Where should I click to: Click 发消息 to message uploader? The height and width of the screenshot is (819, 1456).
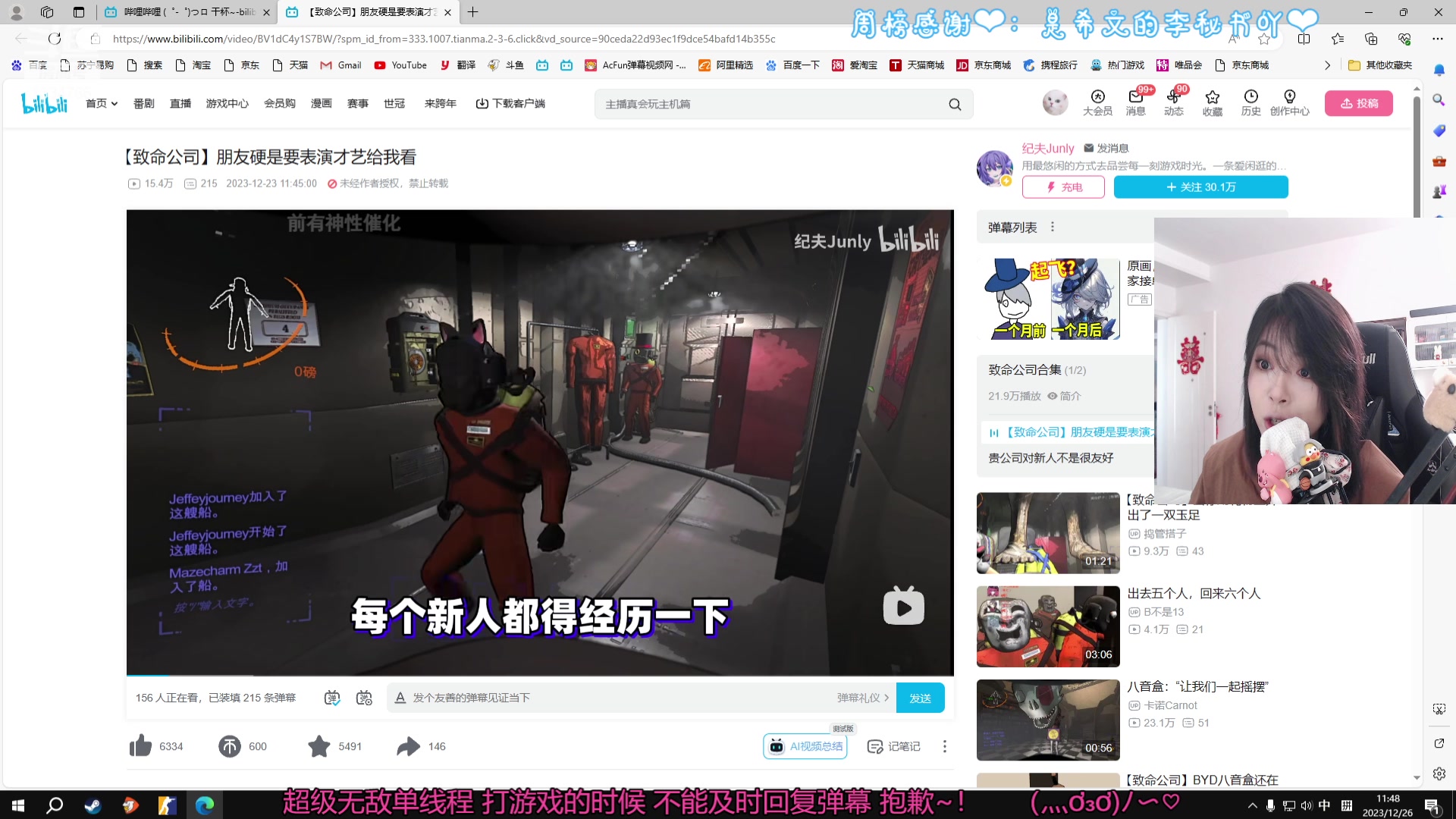coord(1106,149)
